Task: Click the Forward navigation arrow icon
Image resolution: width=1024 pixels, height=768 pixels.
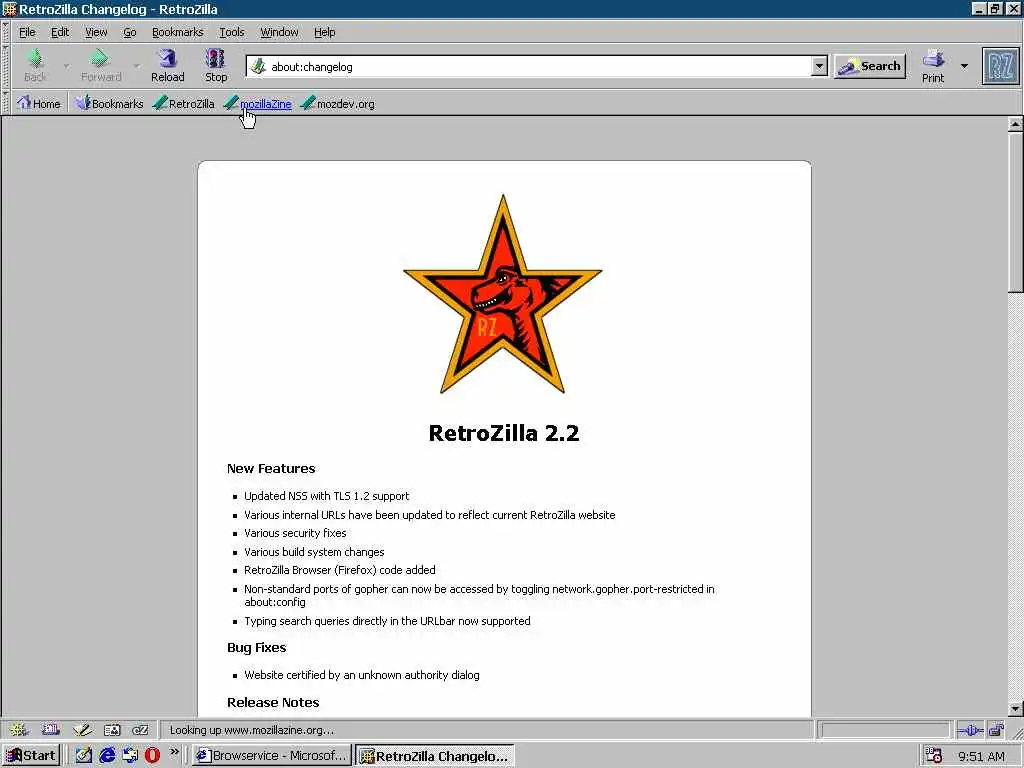Action: [x=99, y=59]
